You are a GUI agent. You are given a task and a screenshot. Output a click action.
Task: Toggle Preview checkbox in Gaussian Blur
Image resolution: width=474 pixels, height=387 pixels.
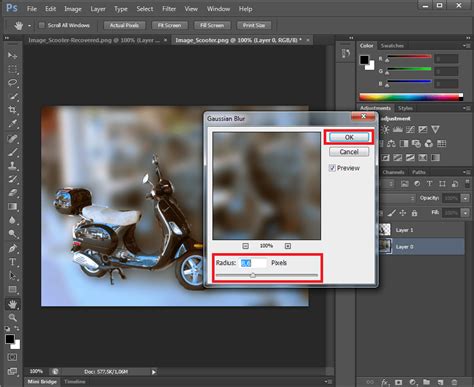[x=332, y=168]
